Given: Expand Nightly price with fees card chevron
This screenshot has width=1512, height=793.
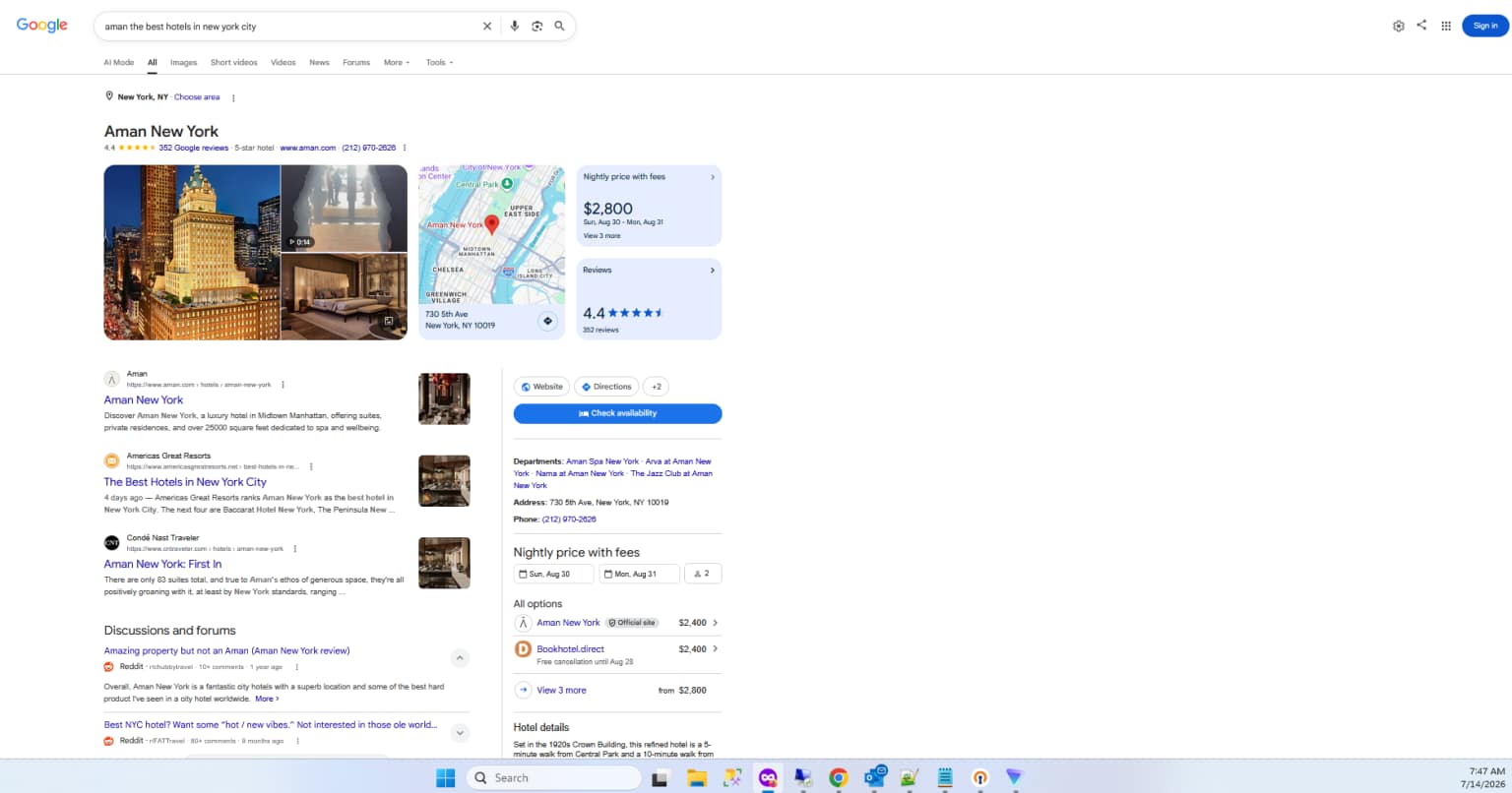Looking at the screenshot, I should (x=713, y=177).
